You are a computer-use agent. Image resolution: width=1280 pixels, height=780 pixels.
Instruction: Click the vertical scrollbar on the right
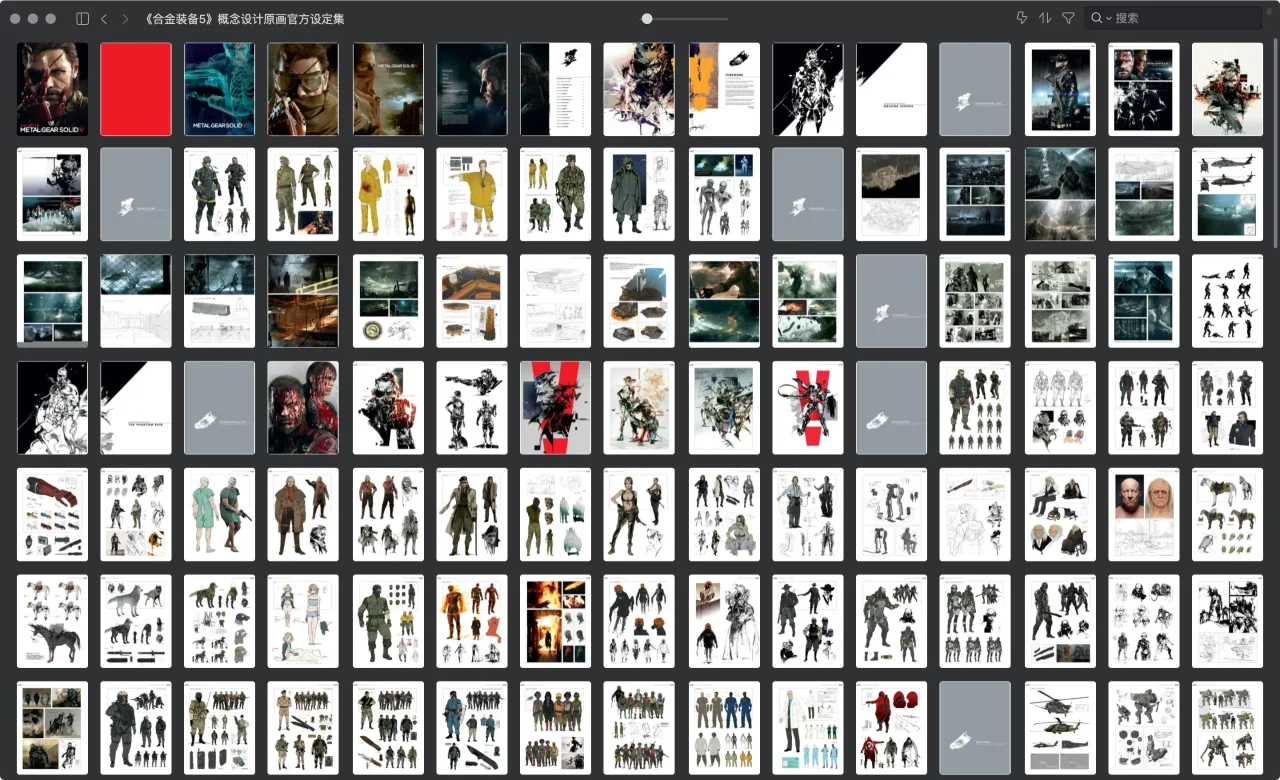coord(1275,145)
